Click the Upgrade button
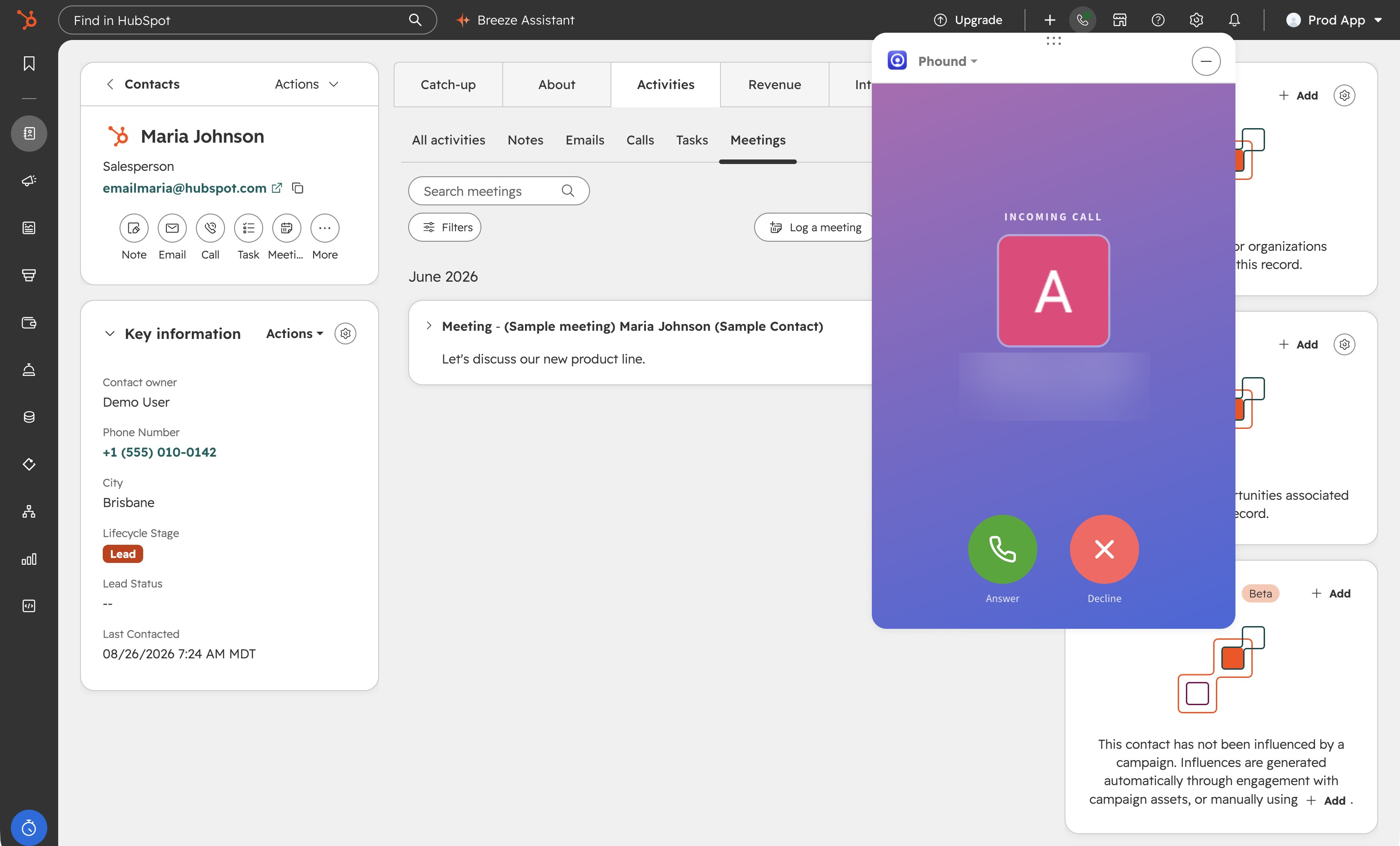Image resolution: width=1400 pixels, height=846 pixels. tap(968, 20)
